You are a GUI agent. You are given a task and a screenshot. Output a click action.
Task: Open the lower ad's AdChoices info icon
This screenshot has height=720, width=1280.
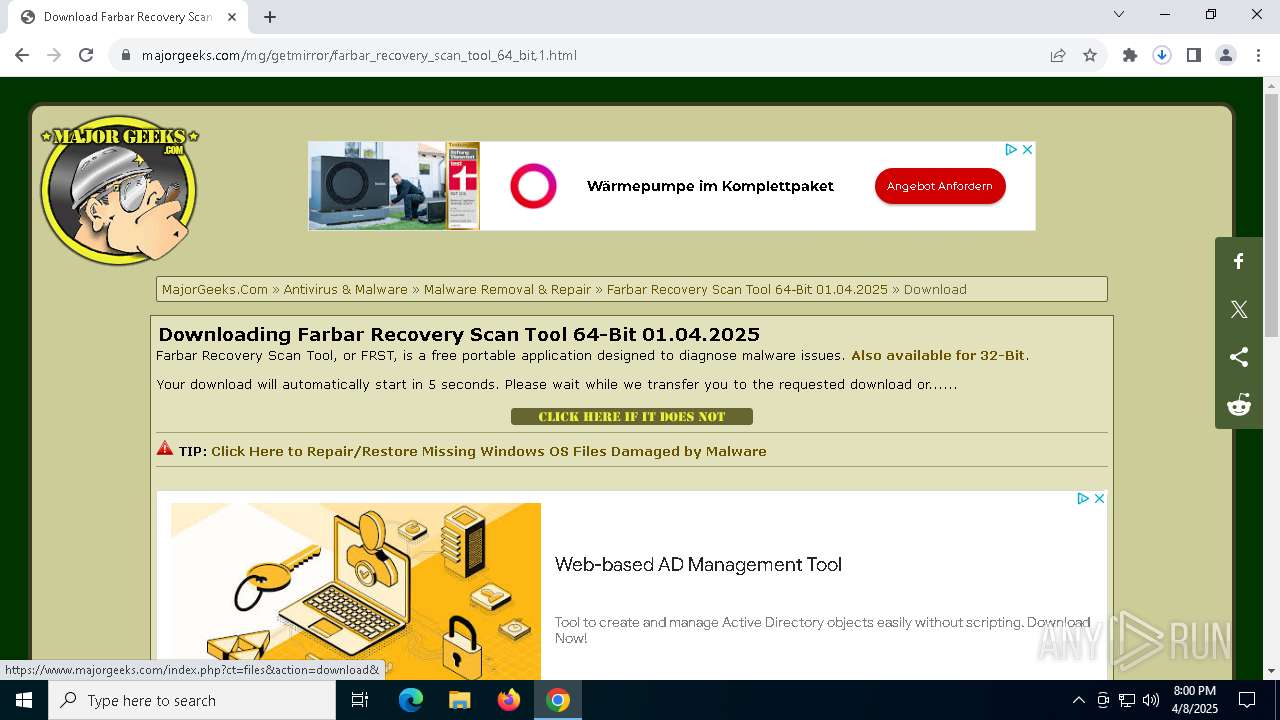(1083, 498)
